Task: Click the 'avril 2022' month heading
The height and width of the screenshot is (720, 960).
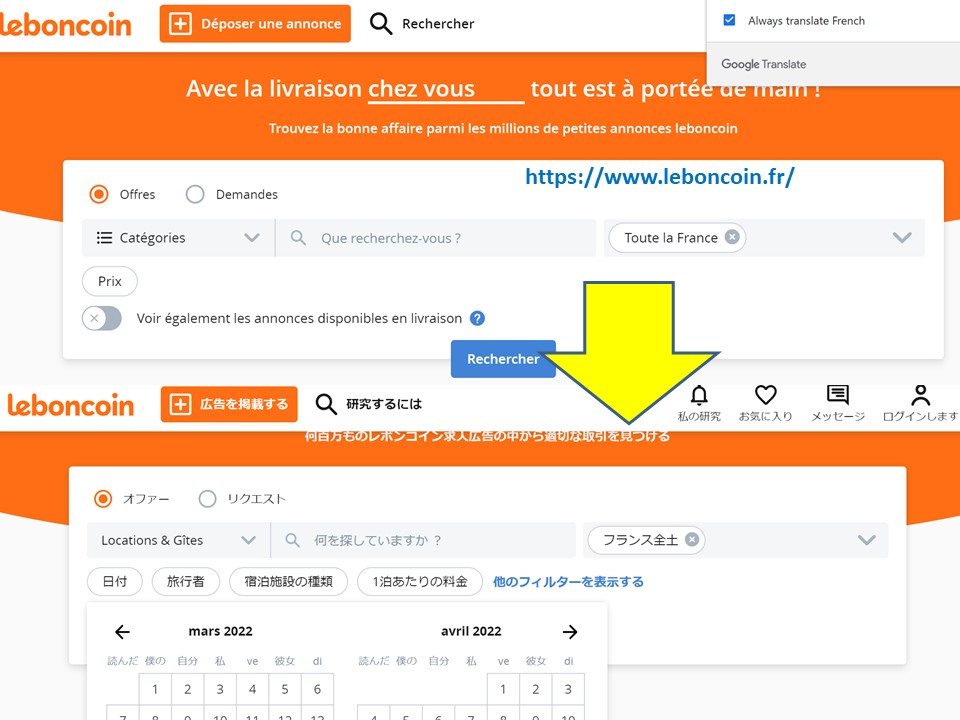Action: [471, 631]
